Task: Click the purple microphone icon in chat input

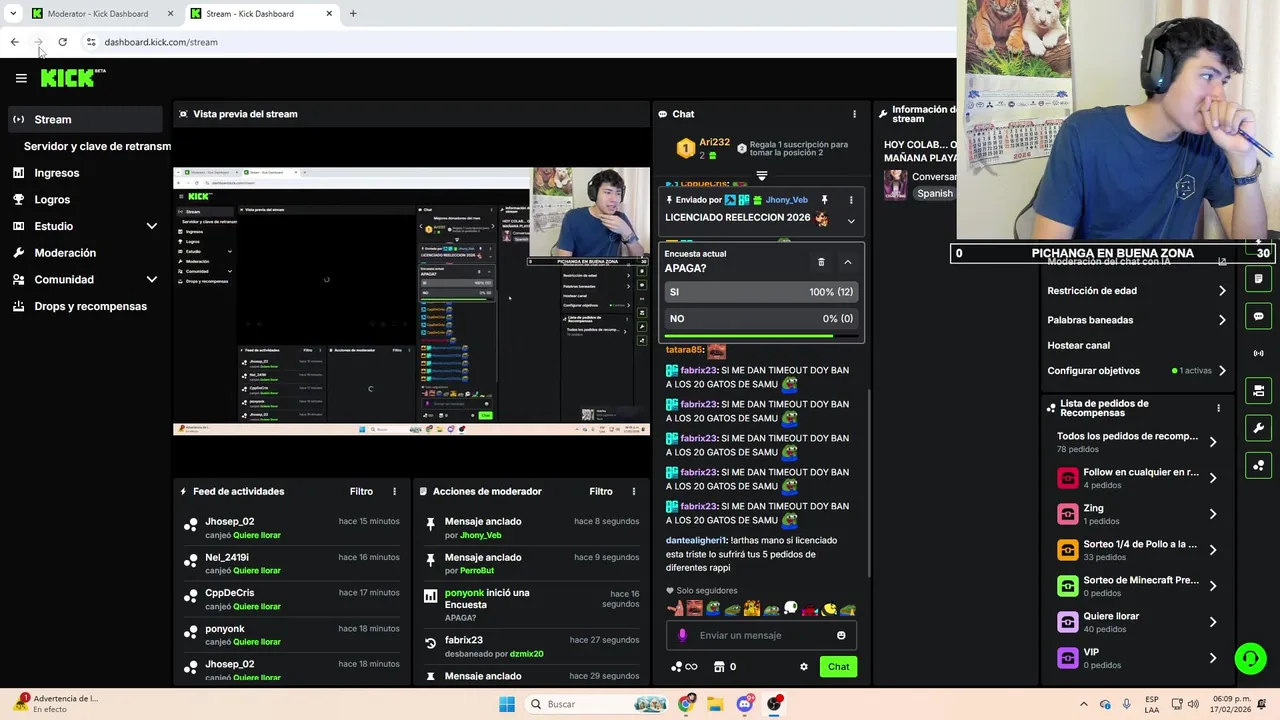Action: [683, 635]
